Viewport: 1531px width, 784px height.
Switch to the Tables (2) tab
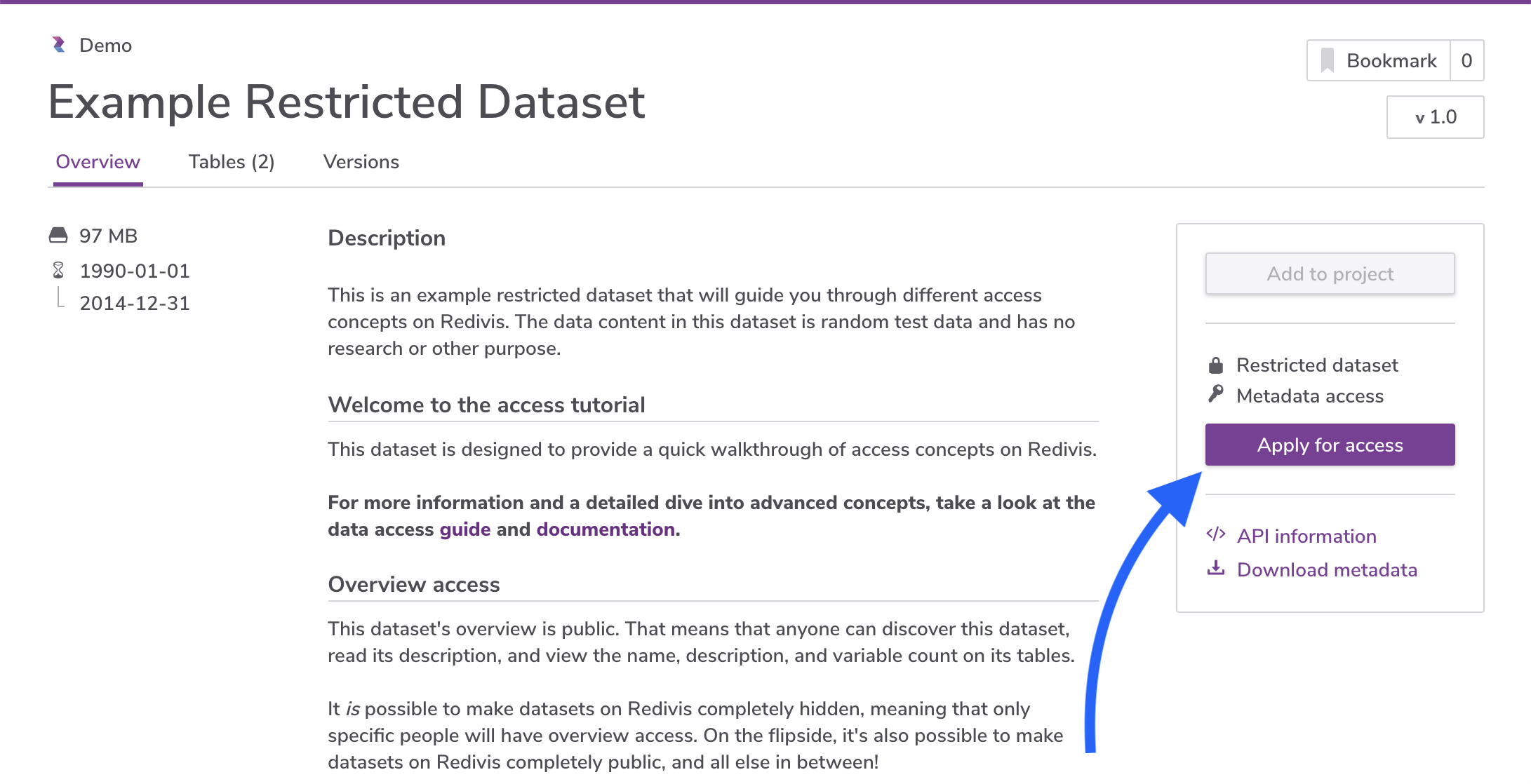click(232, 162)
